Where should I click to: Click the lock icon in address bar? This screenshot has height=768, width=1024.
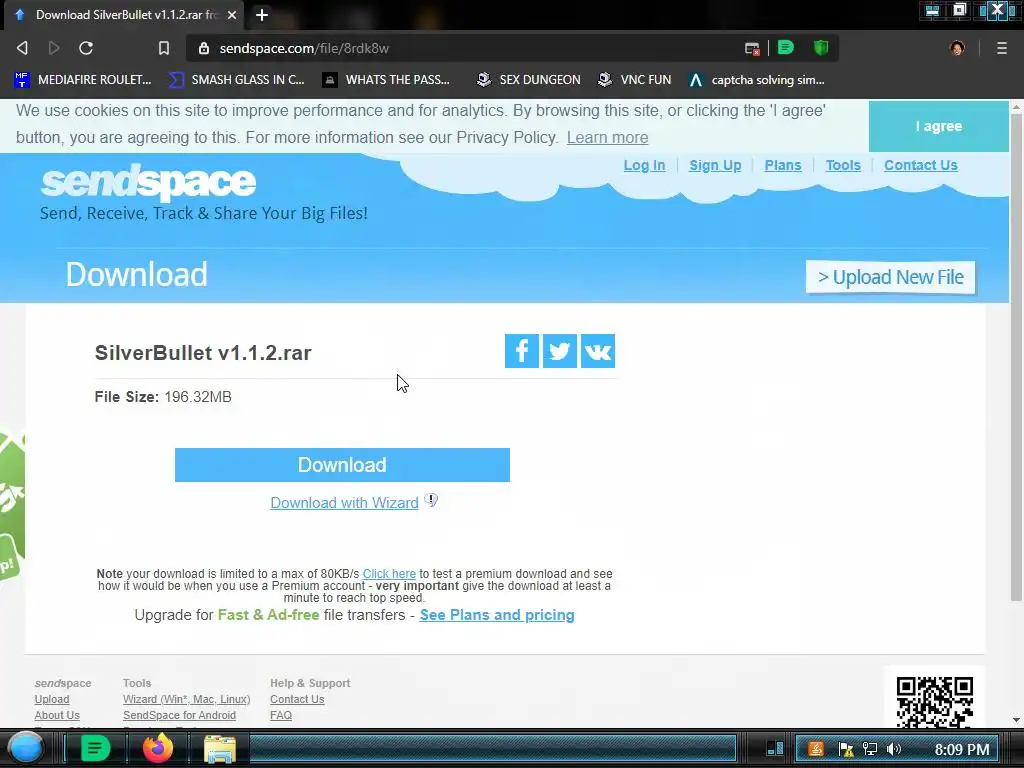coord(204,48)
